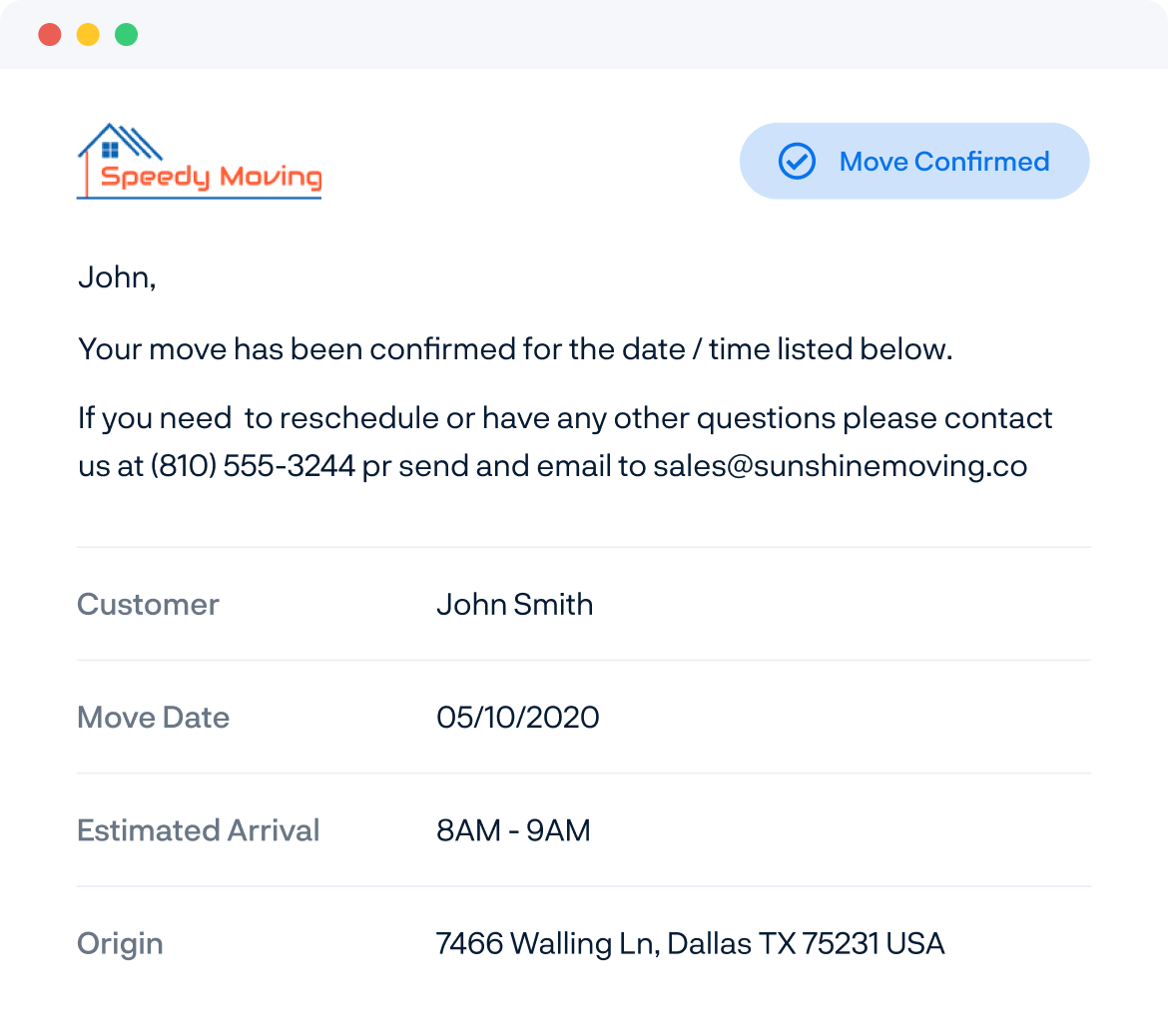Viewport: 1168px width, 1036px height.
Task: Click the red close window dot
Action: click(50, 35)
